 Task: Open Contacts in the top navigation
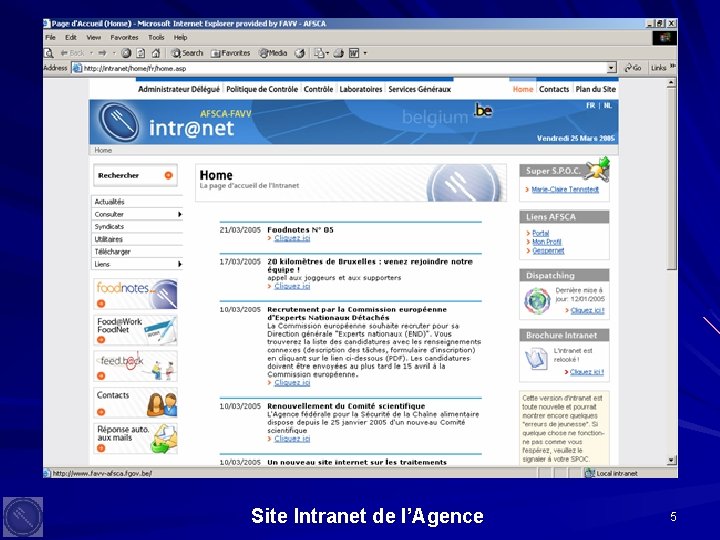click(x=554, y=89)
